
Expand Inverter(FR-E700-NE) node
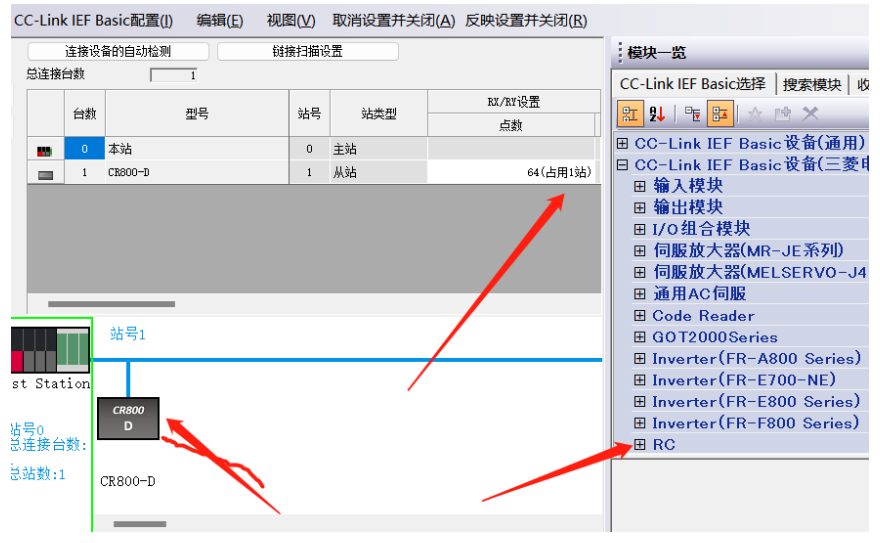click(640, 380)
